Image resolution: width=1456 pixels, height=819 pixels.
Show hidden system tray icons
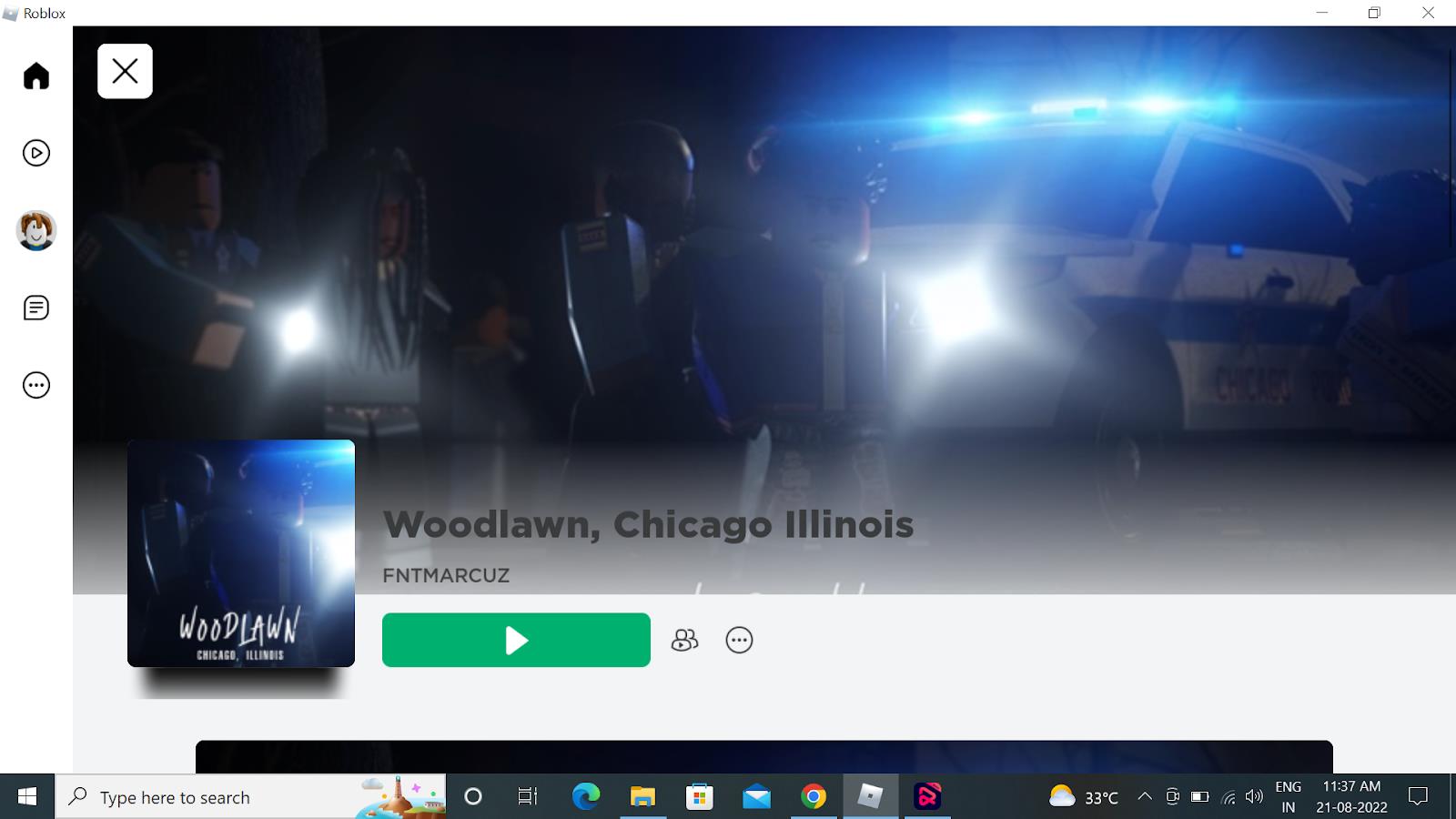pyautogui.click(x=1145, y=797)
